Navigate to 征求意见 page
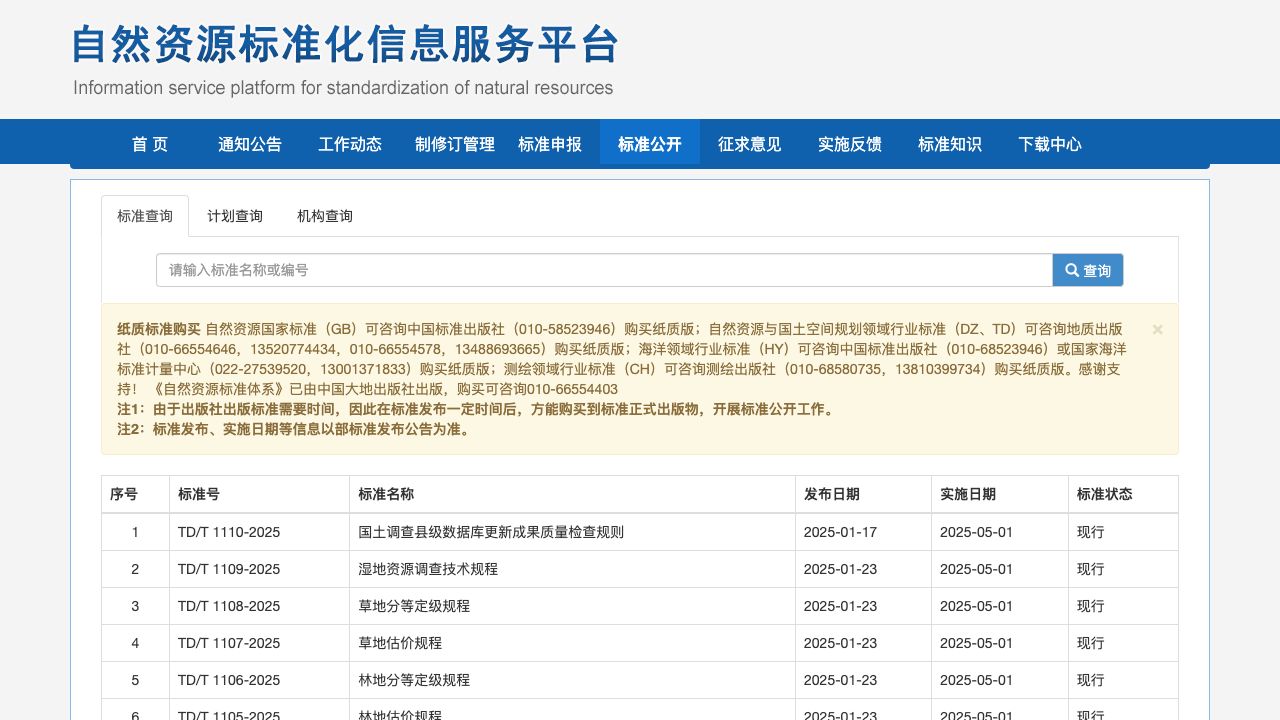The image size is (1280, 720). coord(750,144)
